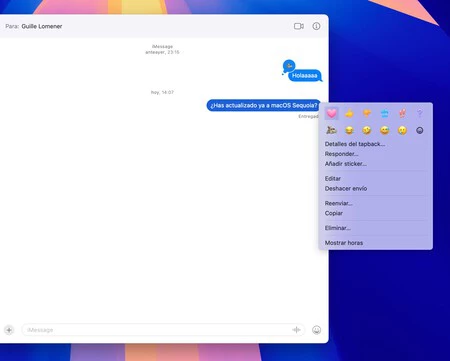Click the Holaaaaa message bubble
This screenshot has width=450, height=361.
[x=305, y=76]
